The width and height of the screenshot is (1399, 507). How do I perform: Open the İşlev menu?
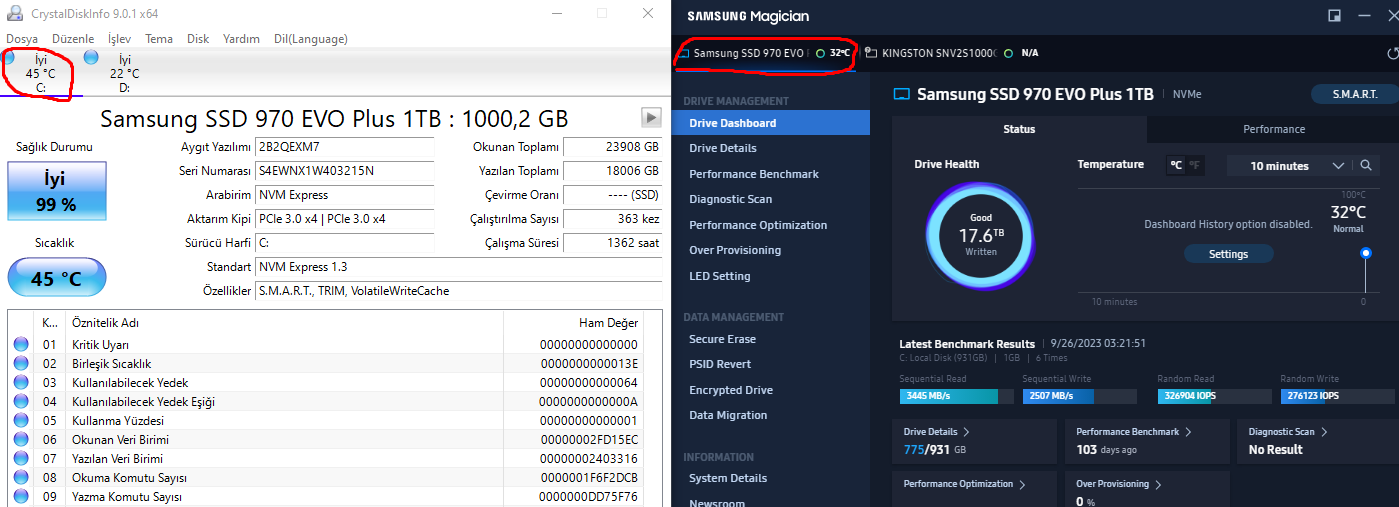(119, 39)
